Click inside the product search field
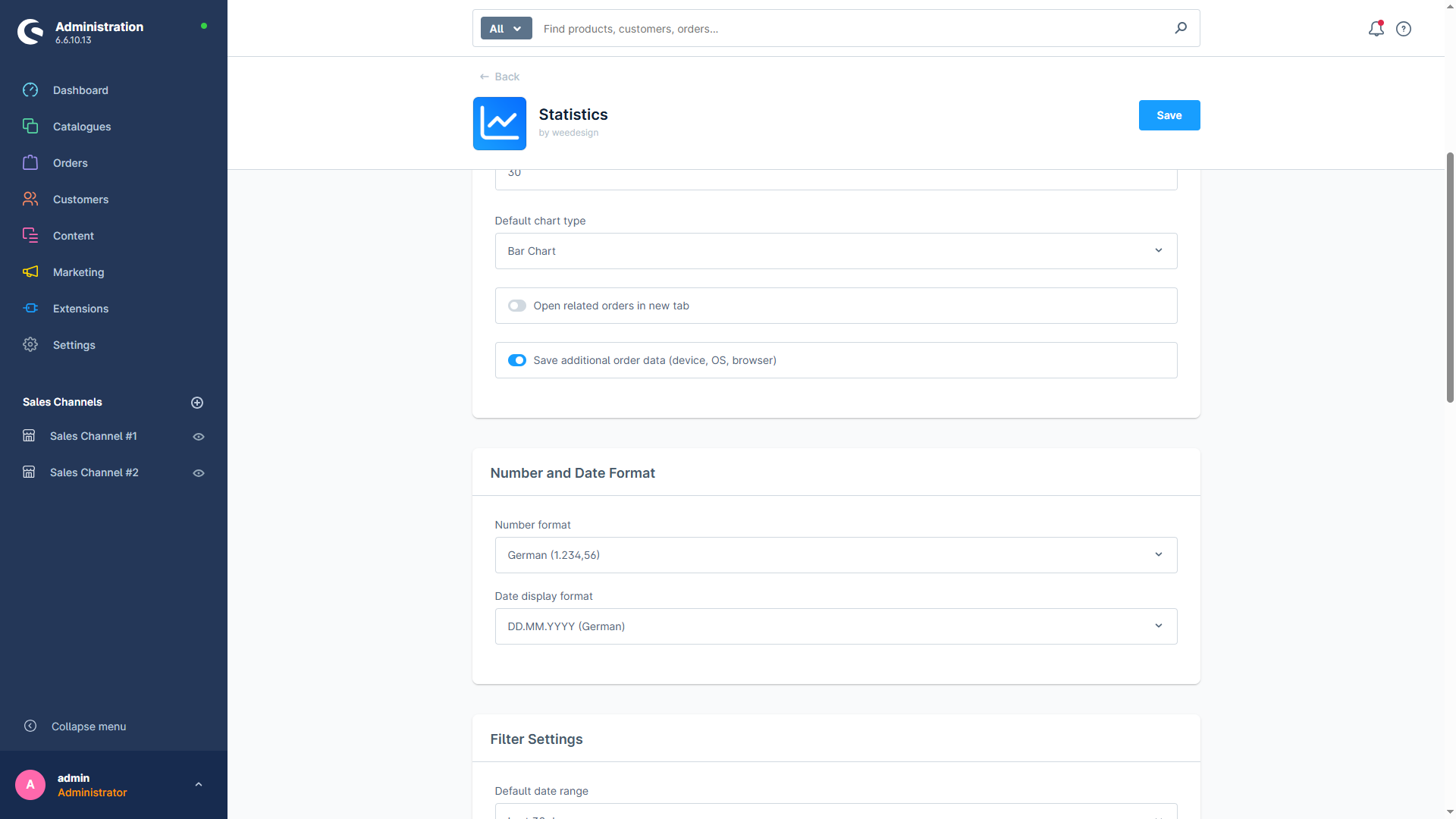This screenshot has height=819, width=1456. 834,29
